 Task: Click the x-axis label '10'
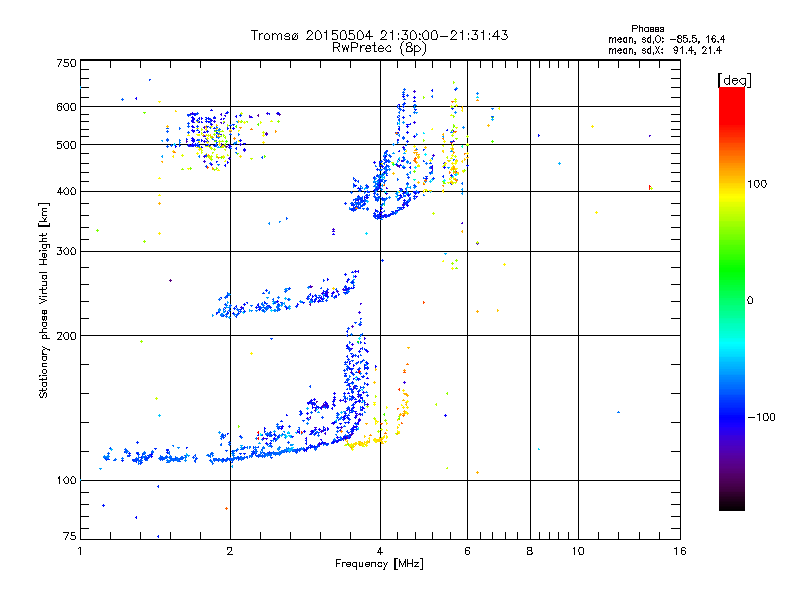pyautogui.click(x=578, y=551)
